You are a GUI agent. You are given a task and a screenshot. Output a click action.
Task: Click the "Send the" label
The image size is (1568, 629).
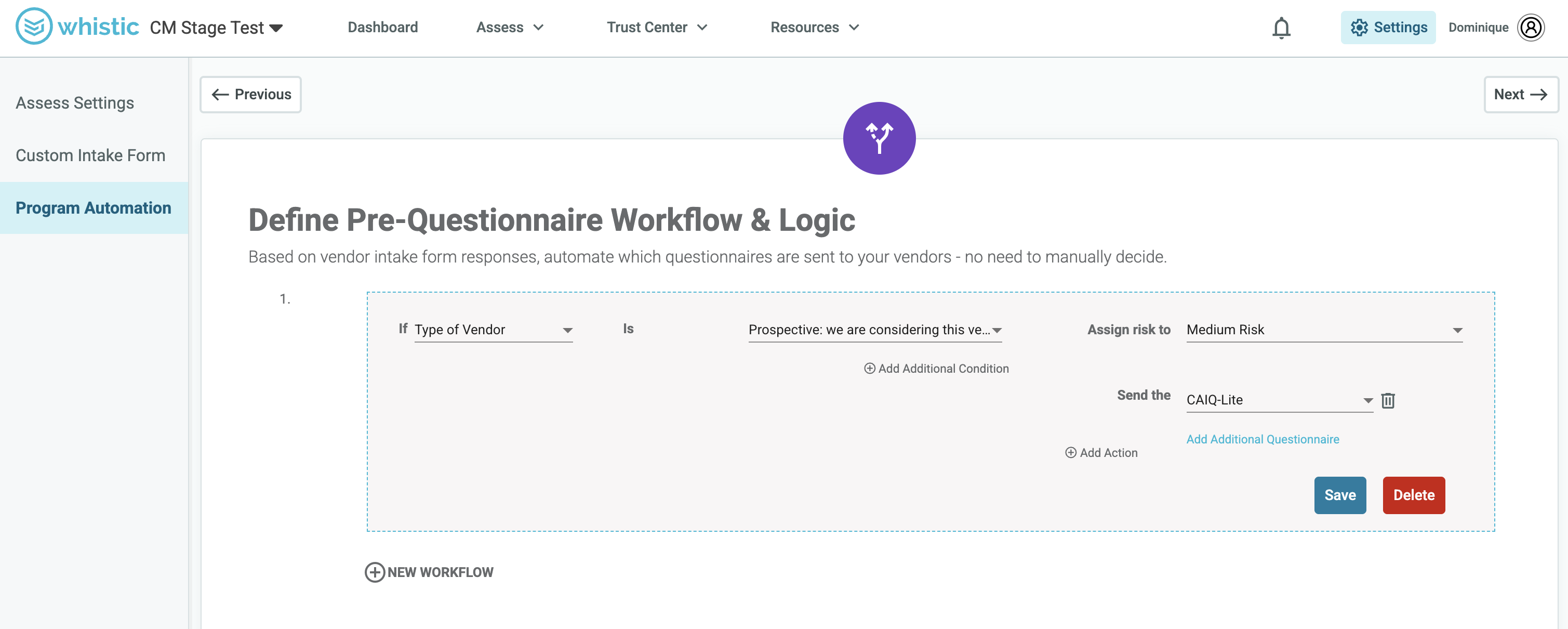click(x=1143, y=395)
